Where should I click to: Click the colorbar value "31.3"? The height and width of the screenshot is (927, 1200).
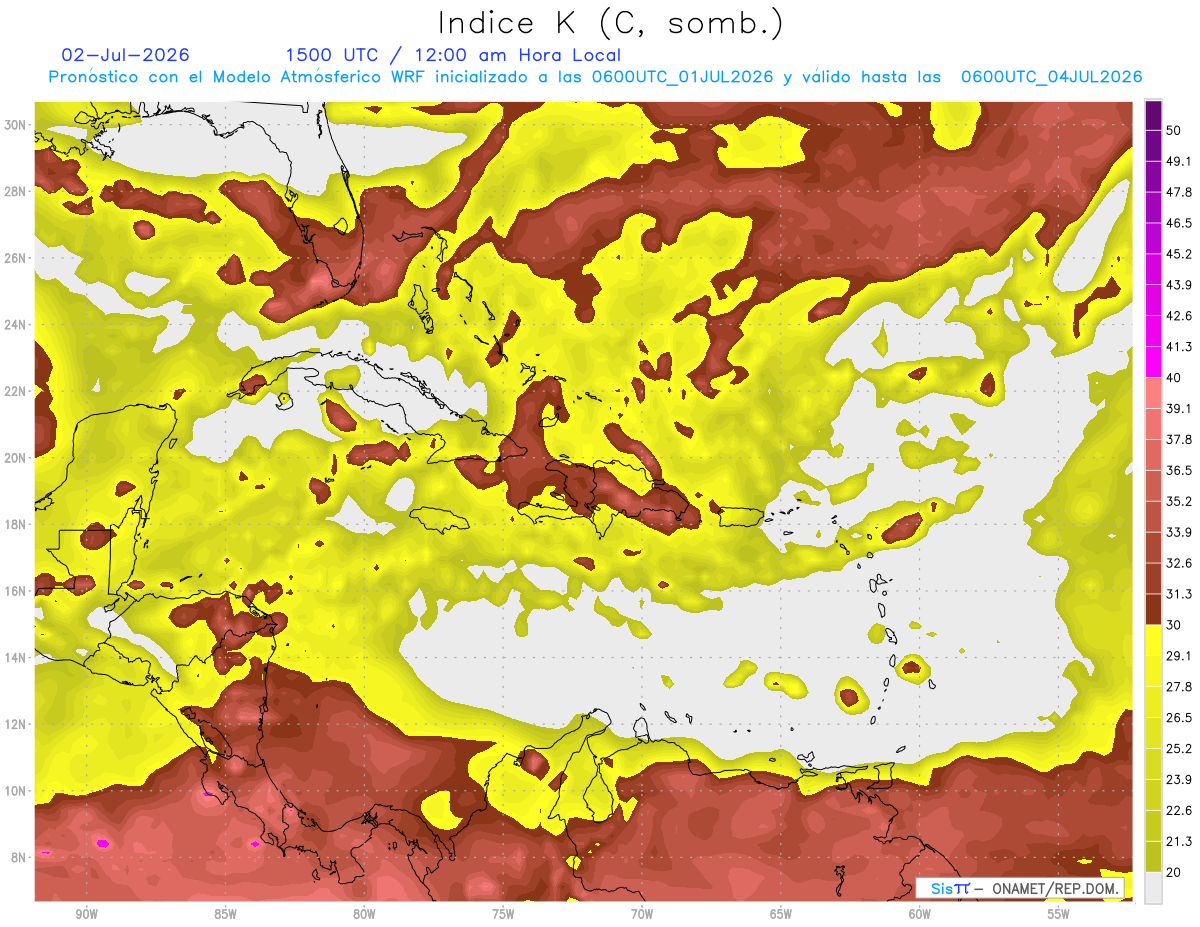click(x=1179, y=594)
